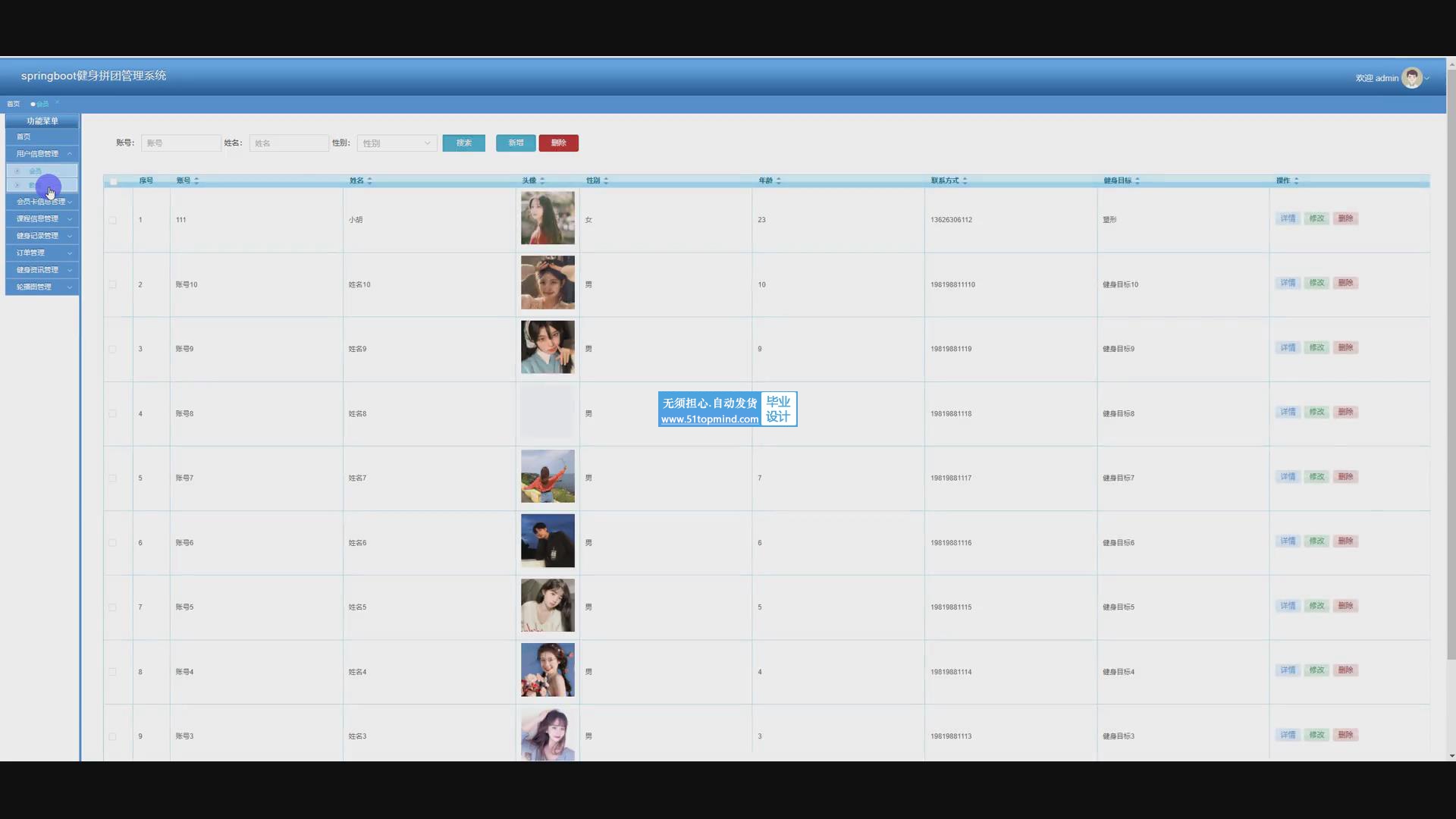1456x819 pixels.
Task: Toggle the select-all header checkbox
Action: point(113,181)
